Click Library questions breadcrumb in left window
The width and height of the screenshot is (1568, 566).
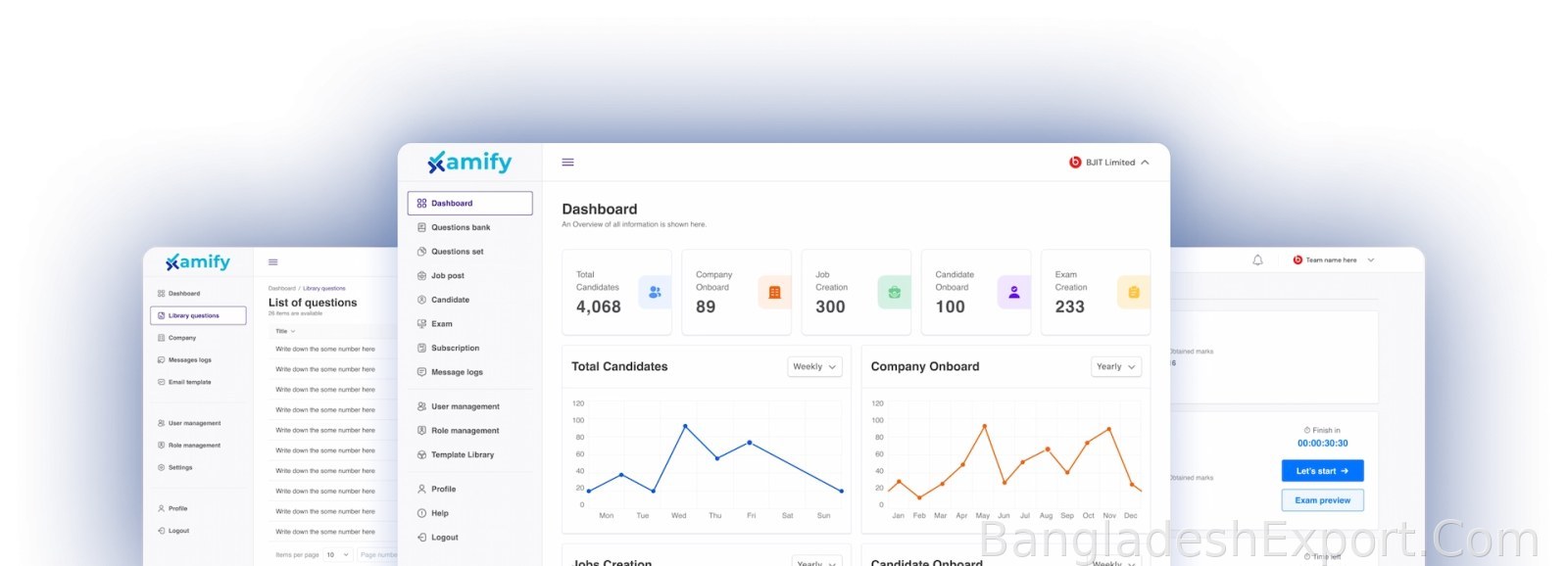324,289
